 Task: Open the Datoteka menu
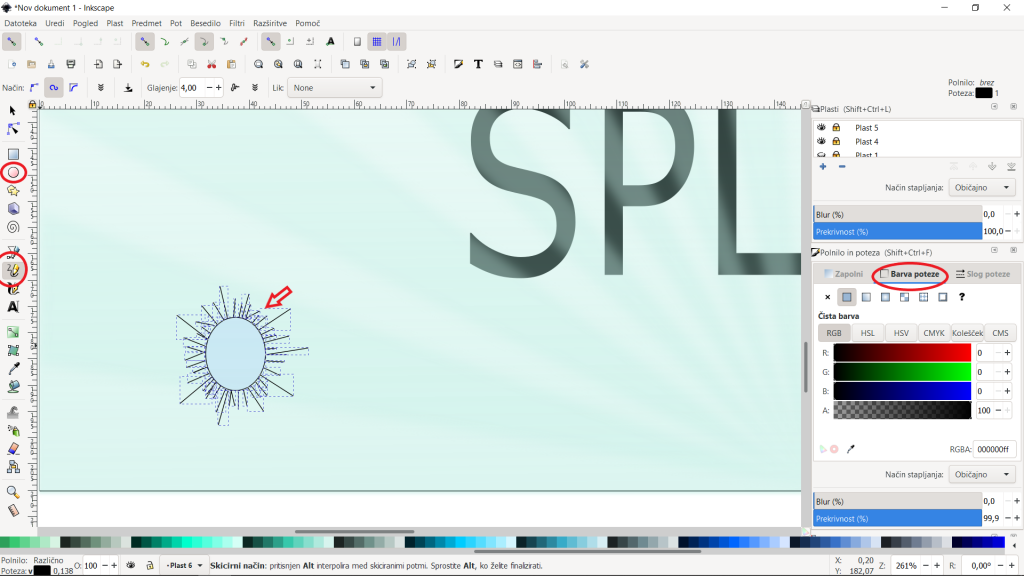[20, 23]
